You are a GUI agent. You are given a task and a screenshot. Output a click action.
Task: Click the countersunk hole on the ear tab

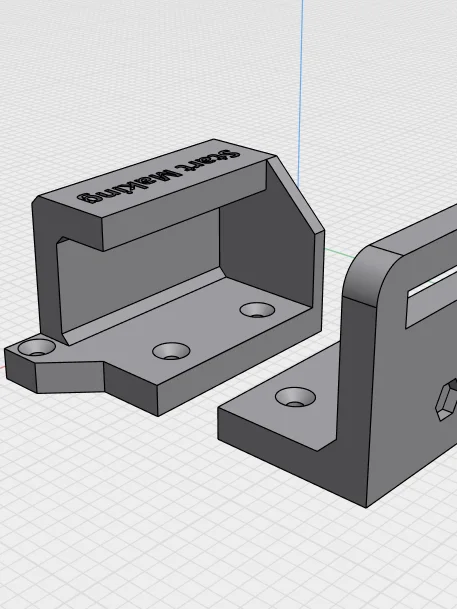(x=36, y=347)
